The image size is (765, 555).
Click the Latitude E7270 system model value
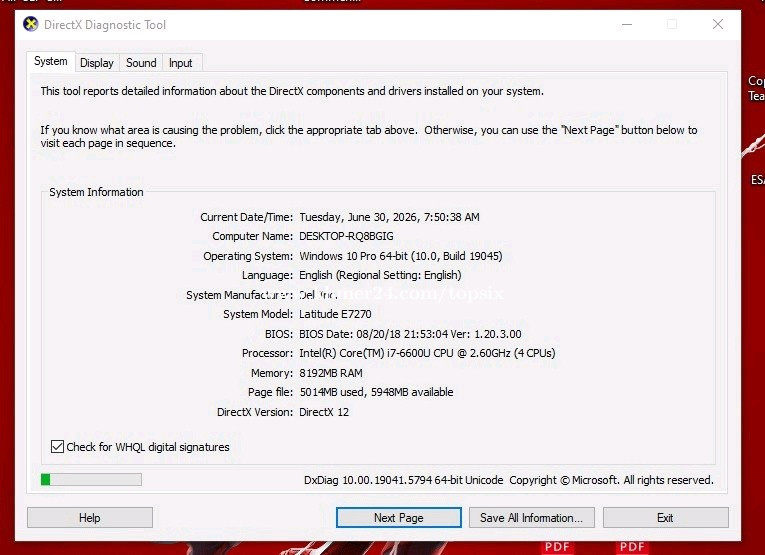coord(335,314)
